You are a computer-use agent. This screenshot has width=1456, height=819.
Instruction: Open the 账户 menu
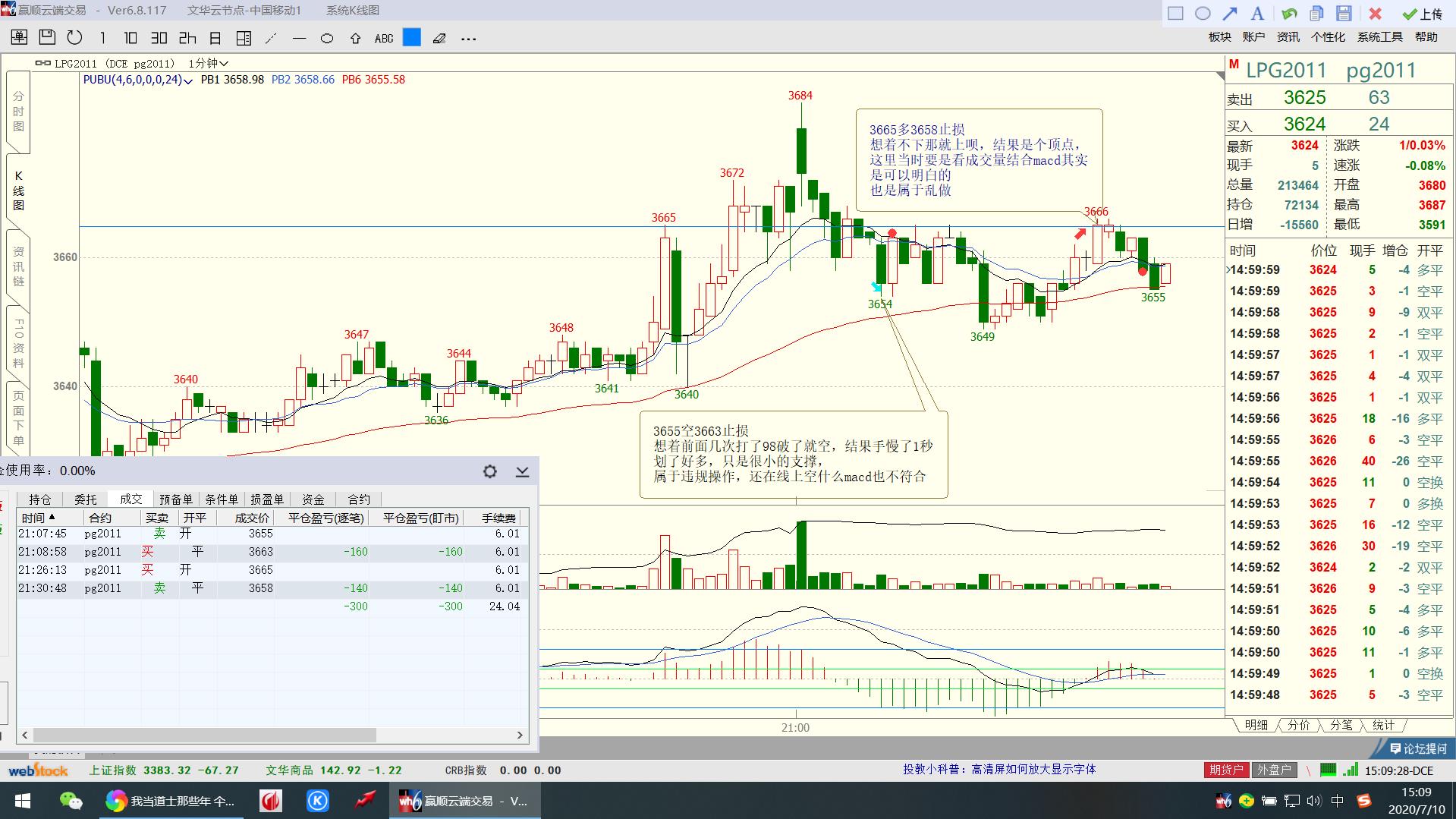click(x=1253, y=36)
